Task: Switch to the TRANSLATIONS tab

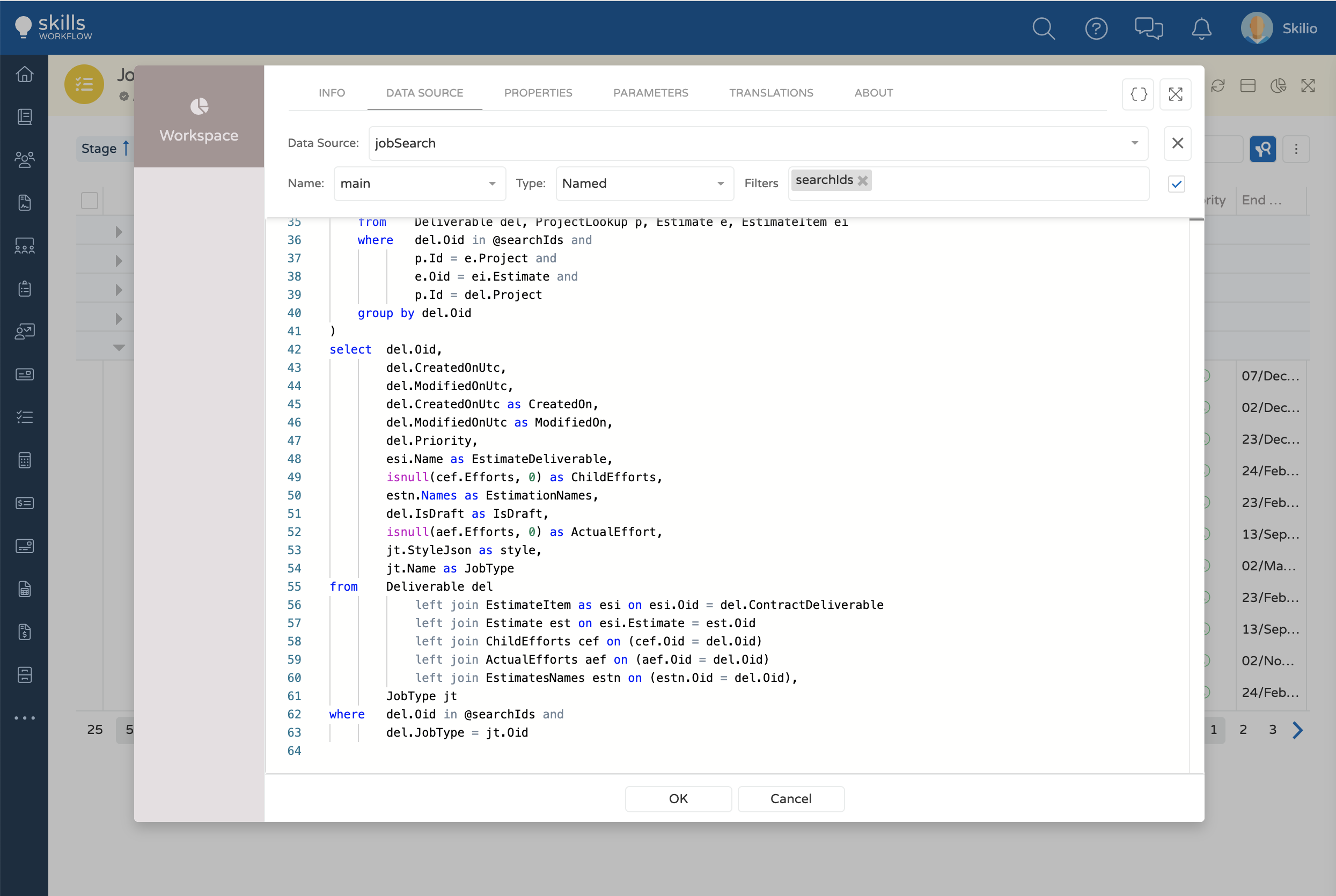Action: [770, 93]
